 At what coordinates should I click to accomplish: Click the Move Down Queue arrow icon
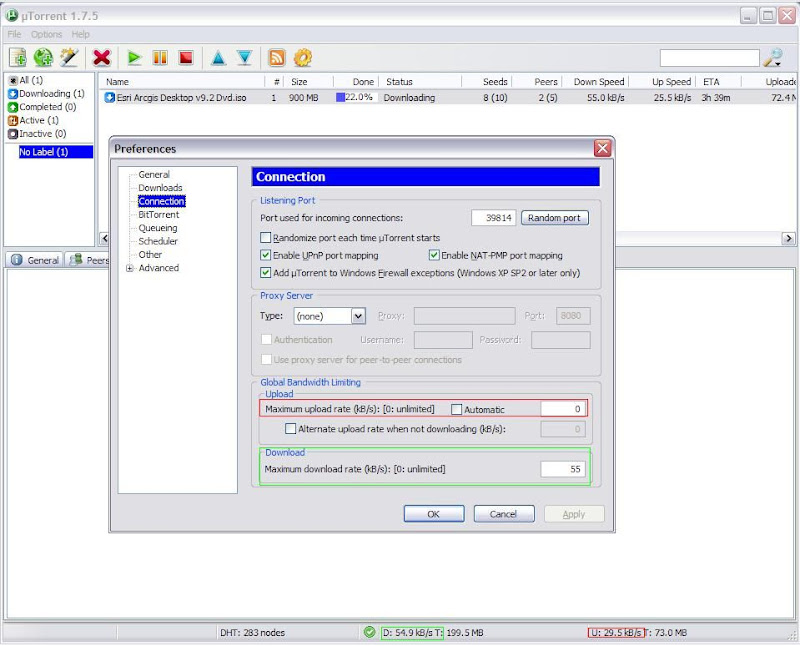pyautogui.click(x=245, y=58)
